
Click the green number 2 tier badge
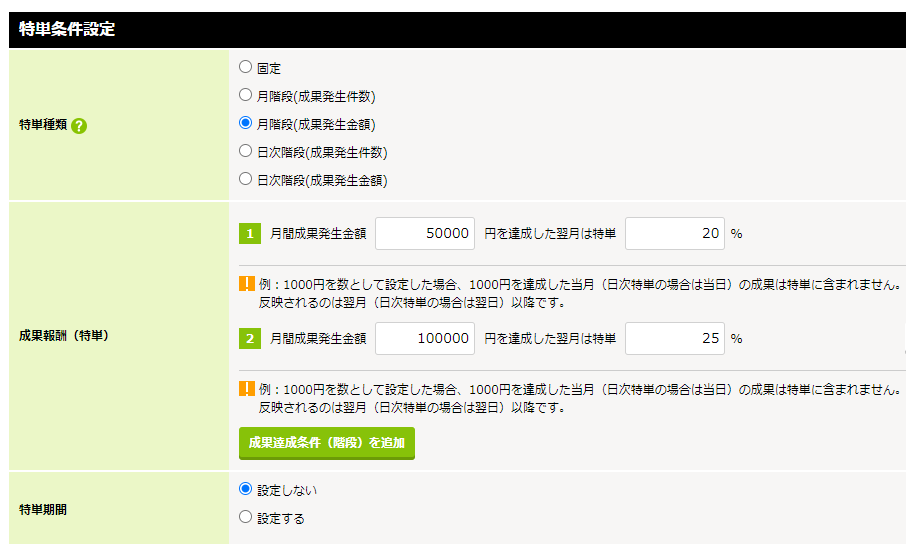pyautogui.click(x=249, y=339)
